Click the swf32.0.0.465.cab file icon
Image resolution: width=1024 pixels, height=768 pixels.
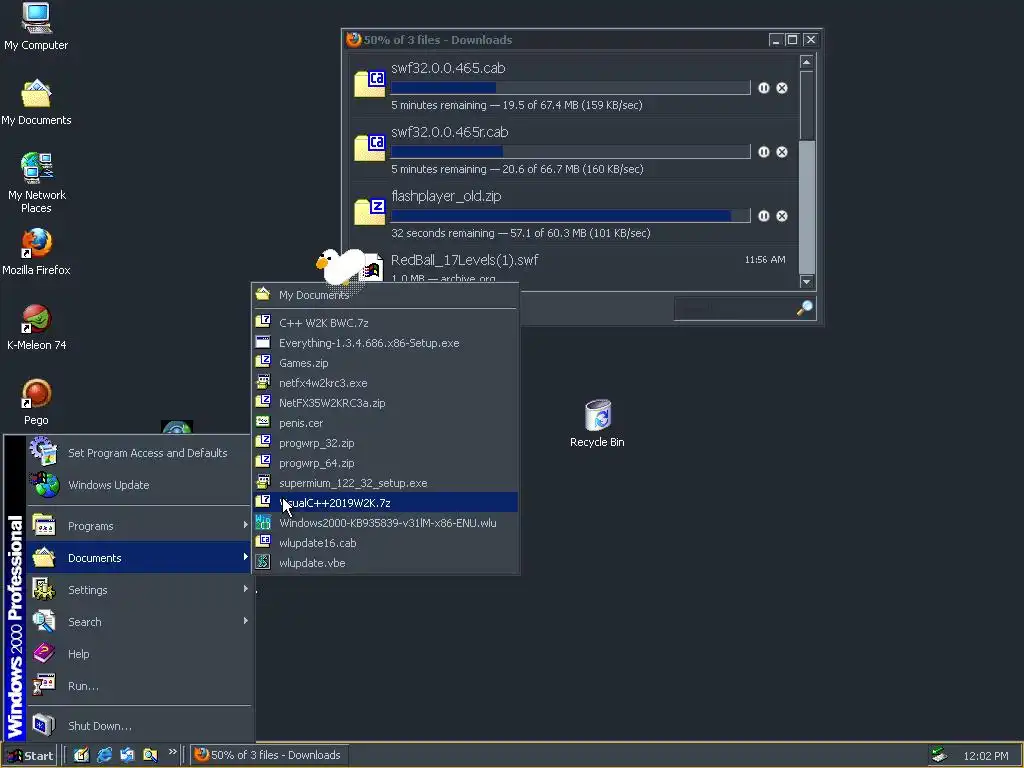coord(370,84)
